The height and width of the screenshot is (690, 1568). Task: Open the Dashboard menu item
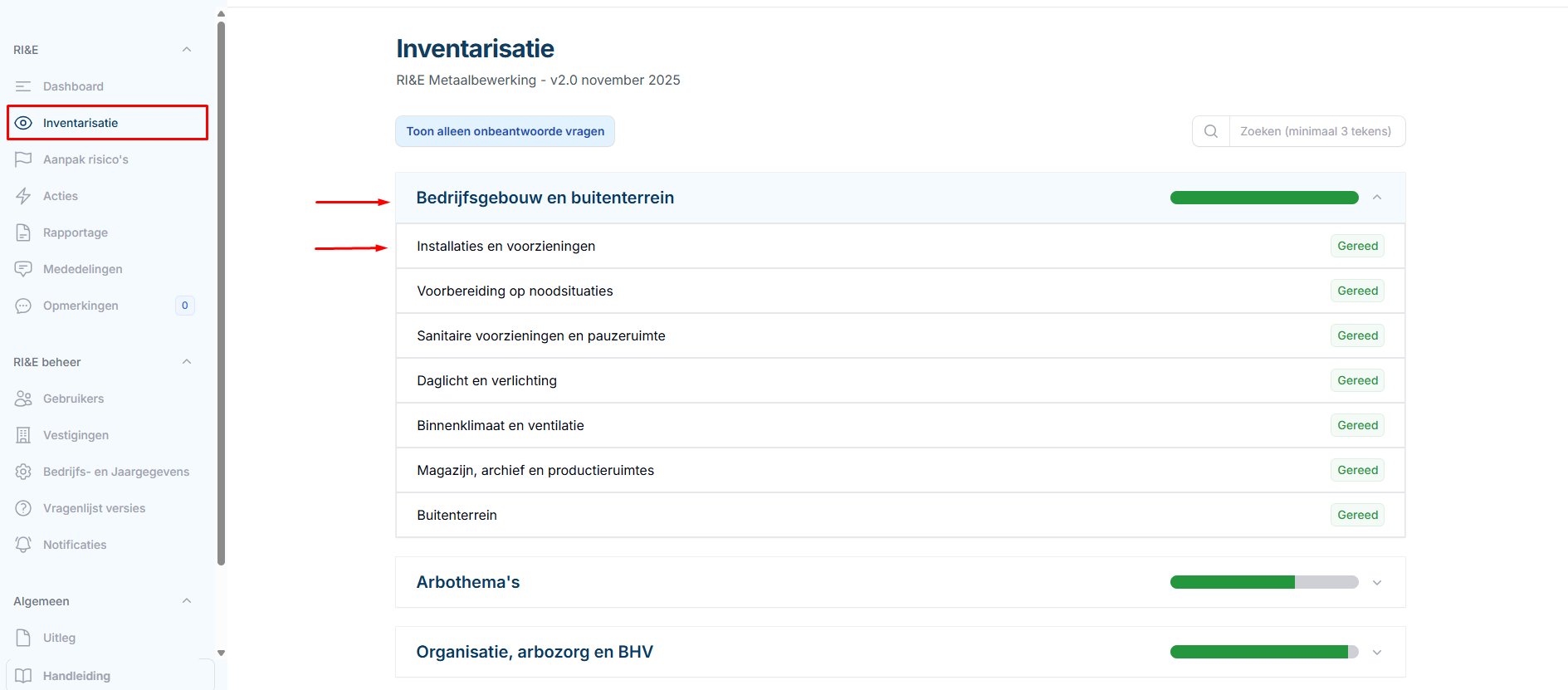(107, 86)
